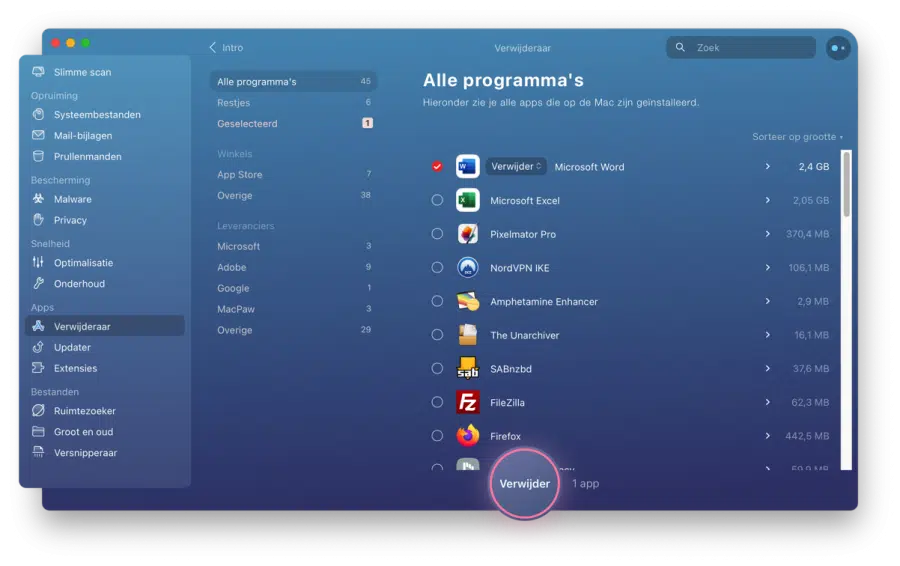Screen dimensions: 900x566
Task: Select the App Store category
Action: (x=293, y=175)
